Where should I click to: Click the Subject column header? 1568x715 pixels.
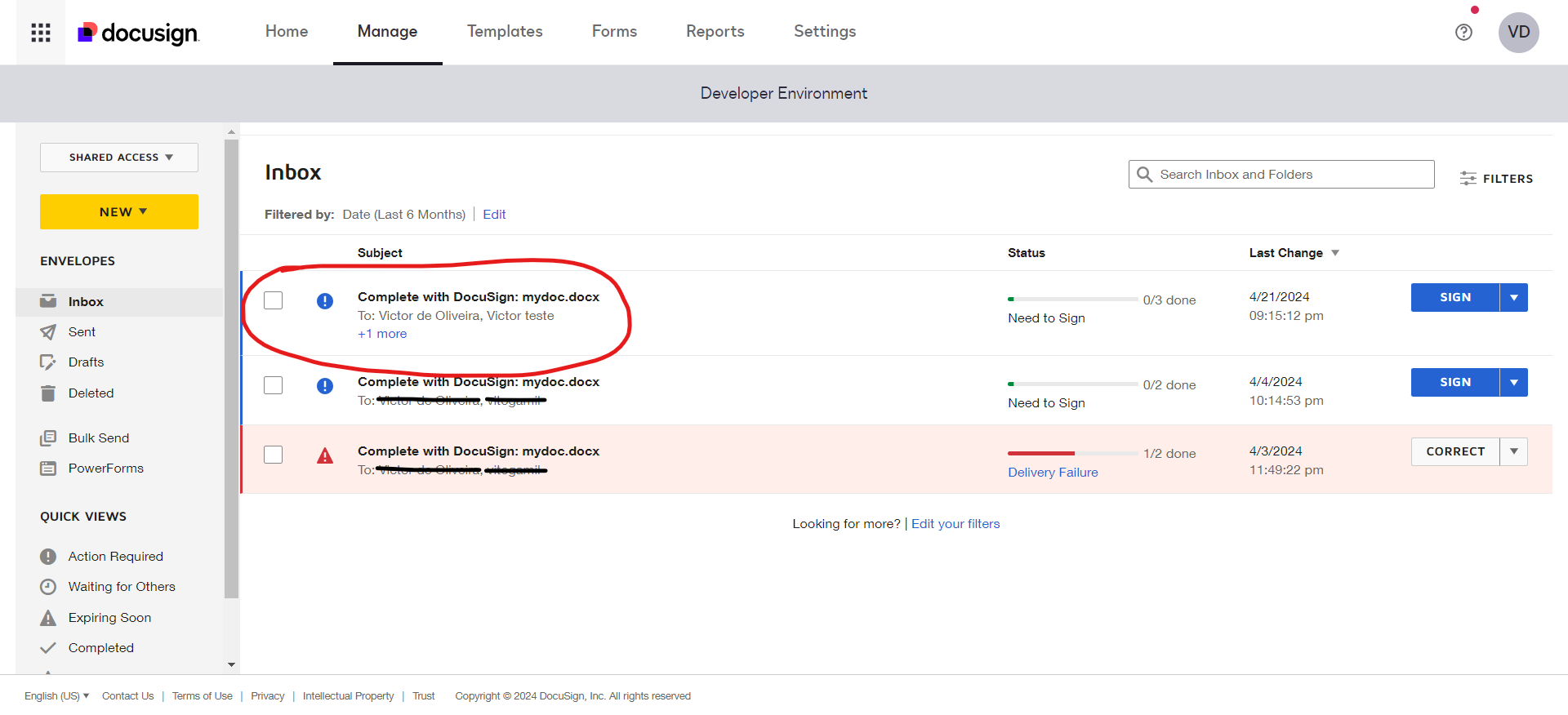click(x=380, y=253)
